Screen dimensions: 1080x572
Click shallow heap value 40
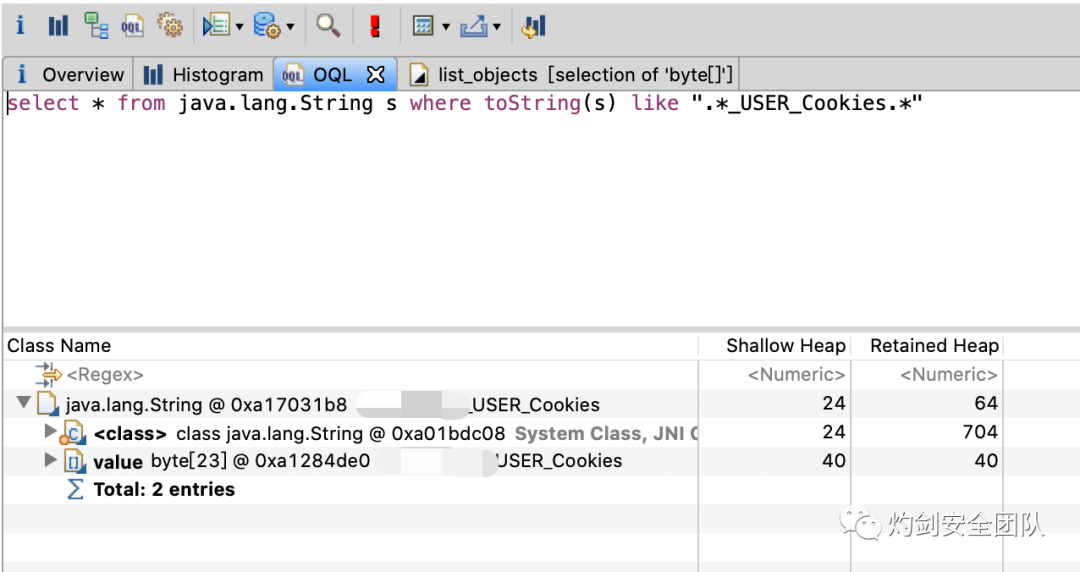pyautogui.click(x=833, y=460)
